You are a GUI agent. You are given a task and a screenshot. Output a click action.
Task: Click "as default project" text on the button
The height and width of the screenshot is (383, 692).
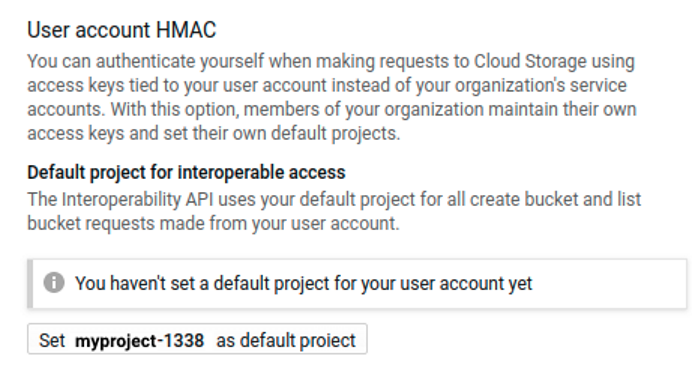(x=286, y=341)
